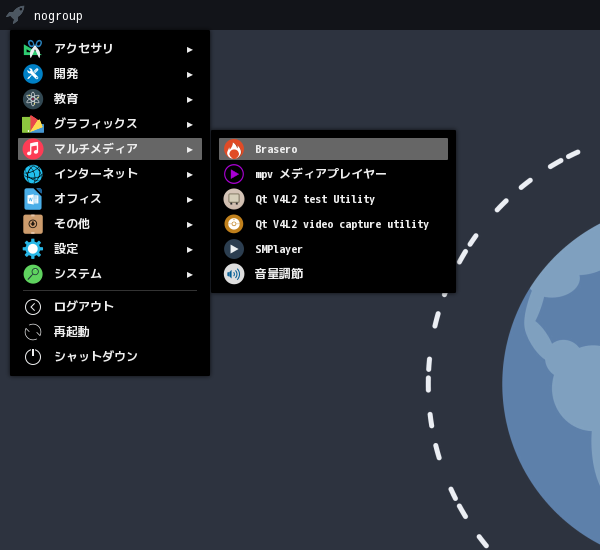Expand the 開発 submenu arrow
Viewport: 600px width, 550px height.
[189, 75]
